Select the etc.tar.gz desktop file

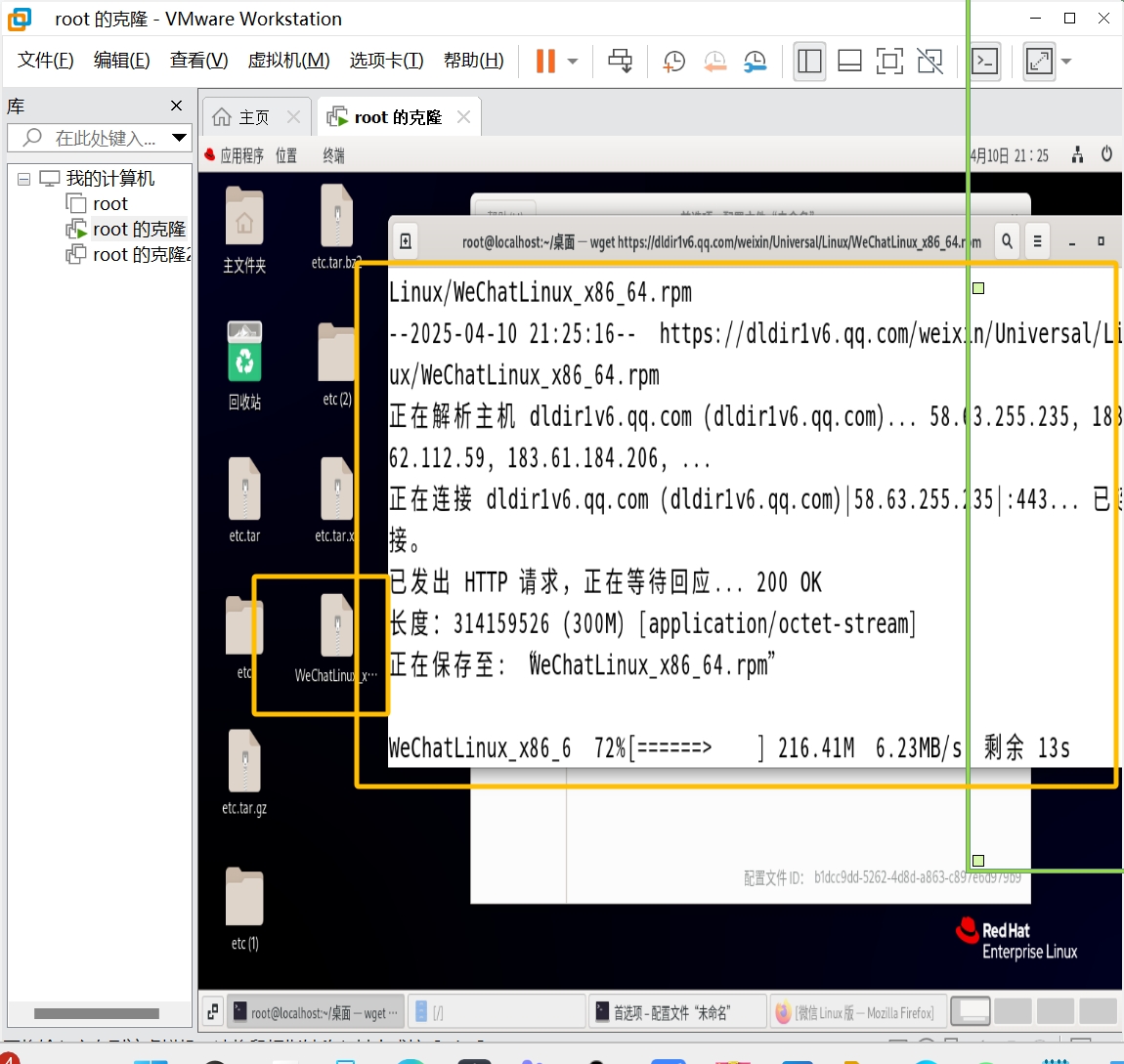(244, 773)
